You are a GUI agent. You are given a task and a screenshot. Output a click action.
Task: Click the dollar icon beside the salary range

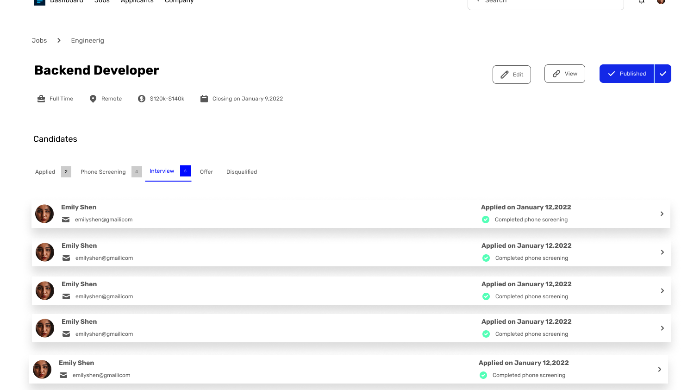pyautogui.click(x=142, y=99)
